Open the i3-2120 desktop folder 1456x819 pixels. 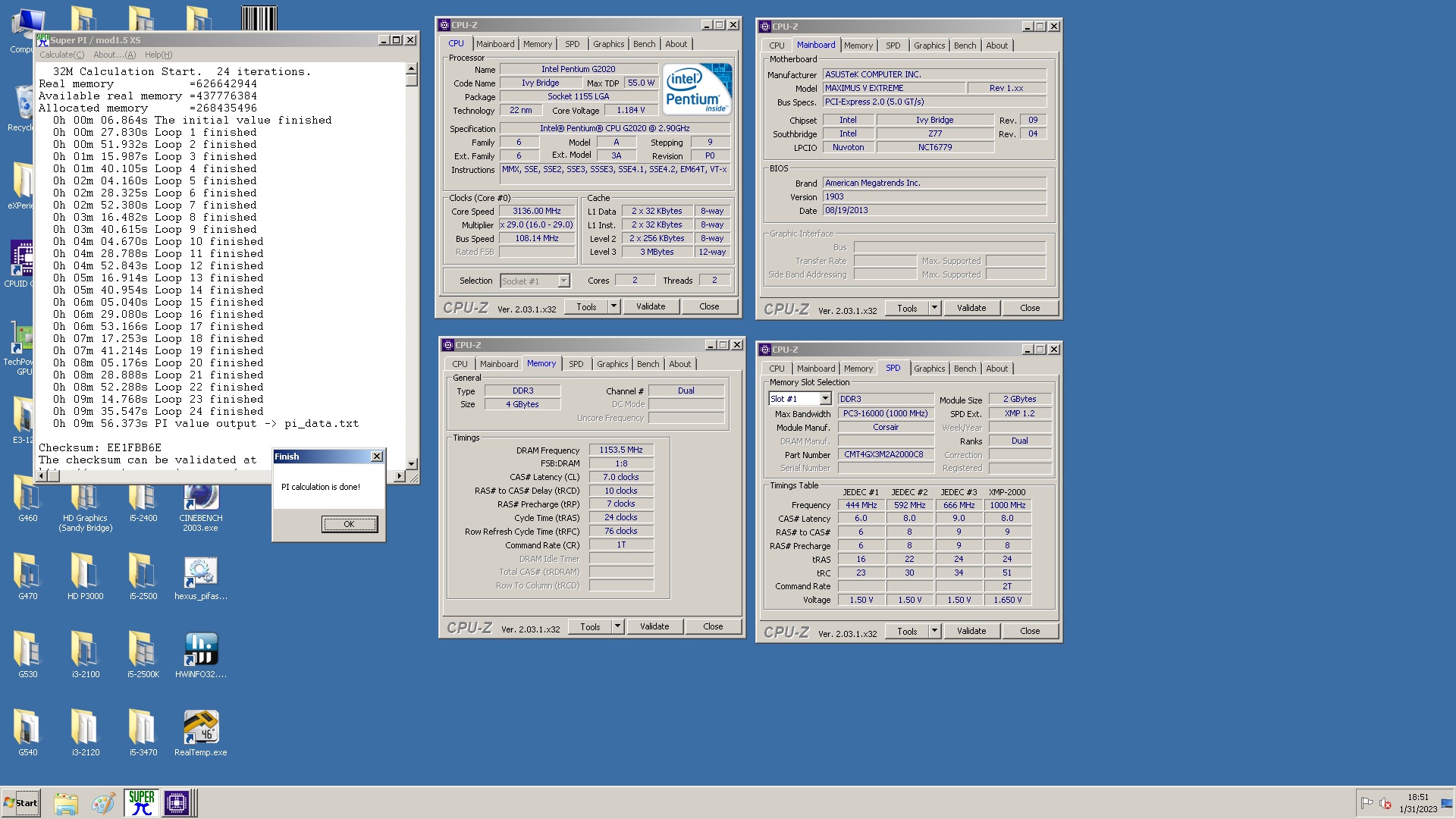(x=85, y=732)
